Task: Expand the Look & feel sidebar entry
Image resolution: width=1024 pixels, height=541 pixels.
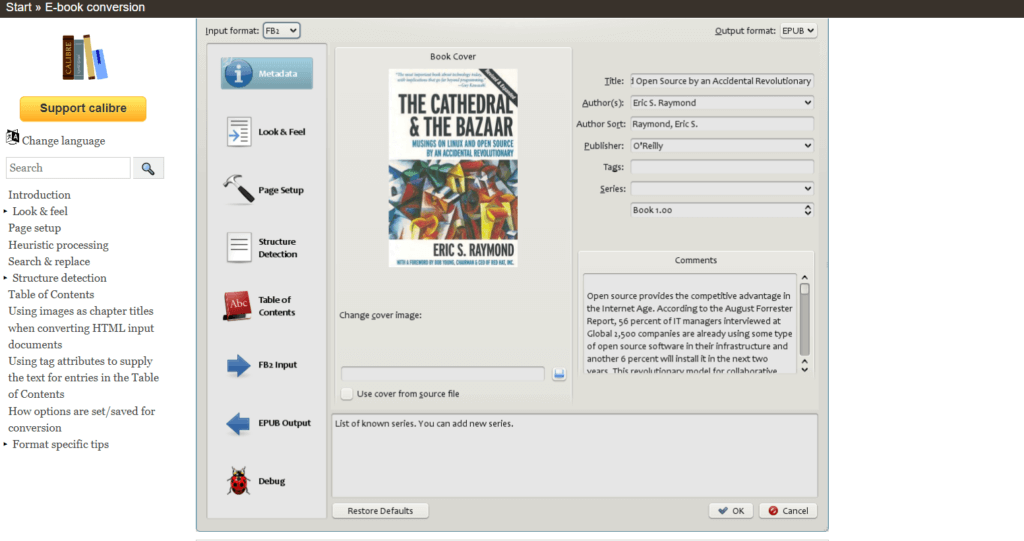Action: (6, 212)
